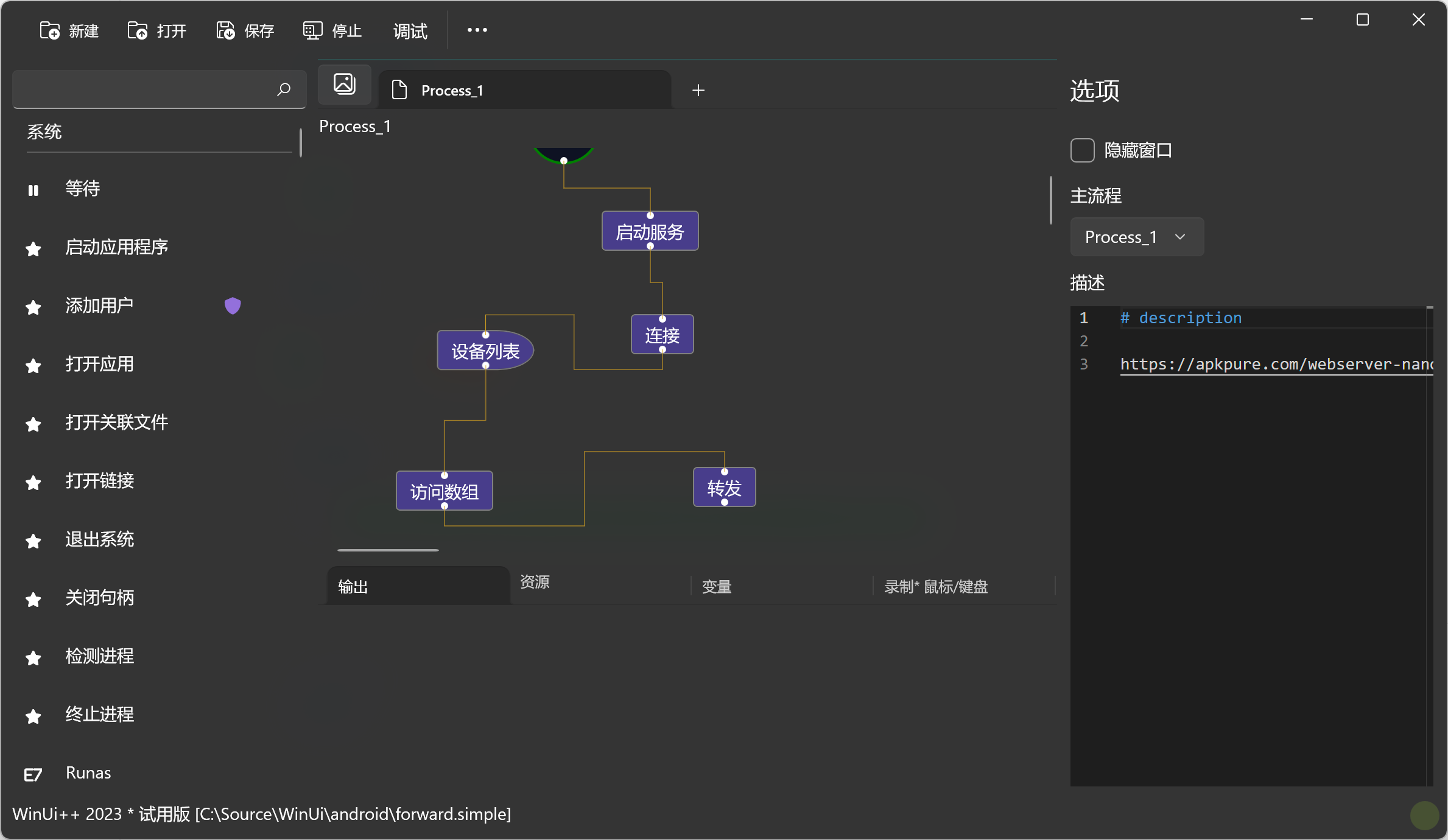Click the New (新建) toolbar icon
The height and width of the screenshot is (840, 1448).
(50, 30)
